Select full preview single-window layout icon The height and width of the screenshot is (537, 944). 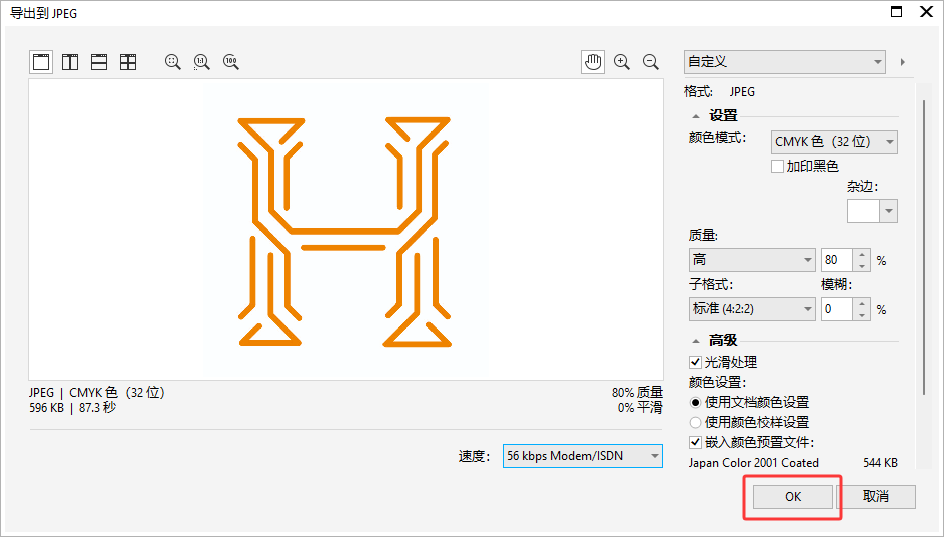pos(41,62)
